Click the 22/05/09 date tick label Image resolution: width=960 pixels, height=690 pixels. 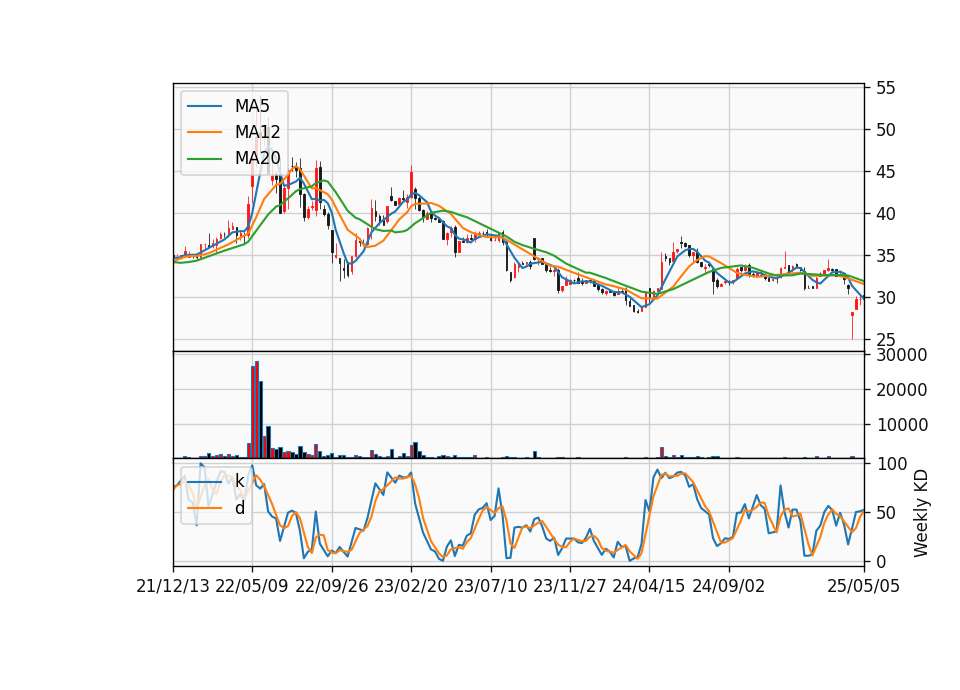pos(252,587)
